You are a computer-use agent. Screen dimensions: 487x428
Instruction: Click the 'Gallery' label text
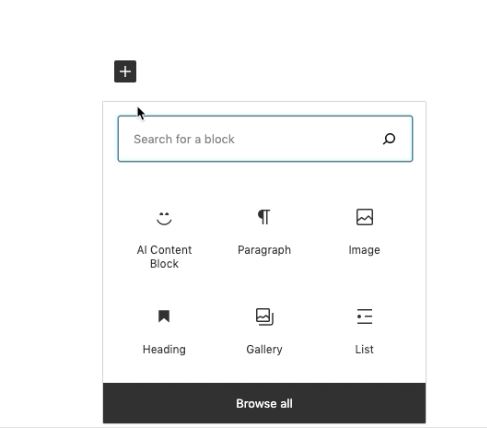(264, 349)
